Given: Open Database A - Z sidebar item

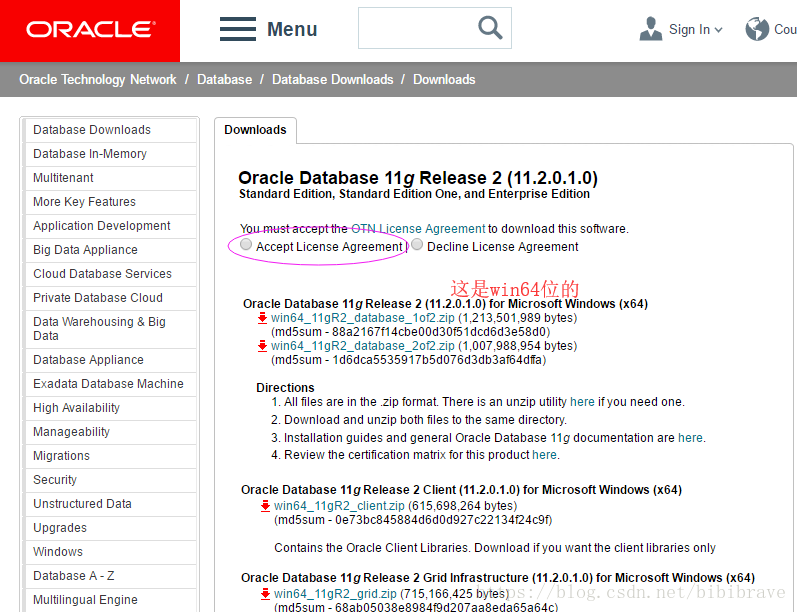Looking at the screenshot, I should [110, 576].
